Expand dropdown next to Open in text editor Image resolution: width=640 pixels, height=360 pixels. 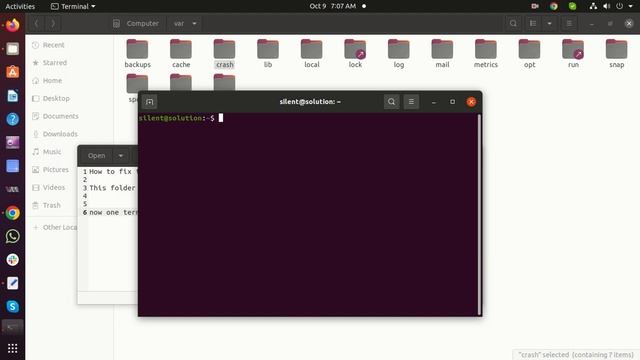(120, 156)
